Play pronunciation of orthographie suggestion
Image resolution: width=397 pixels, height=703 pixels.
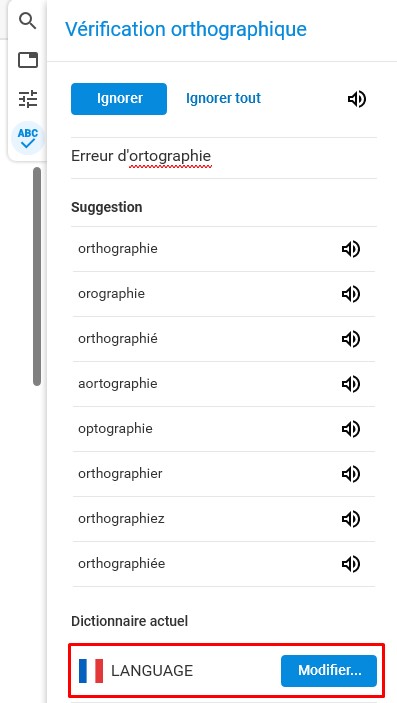351,249
